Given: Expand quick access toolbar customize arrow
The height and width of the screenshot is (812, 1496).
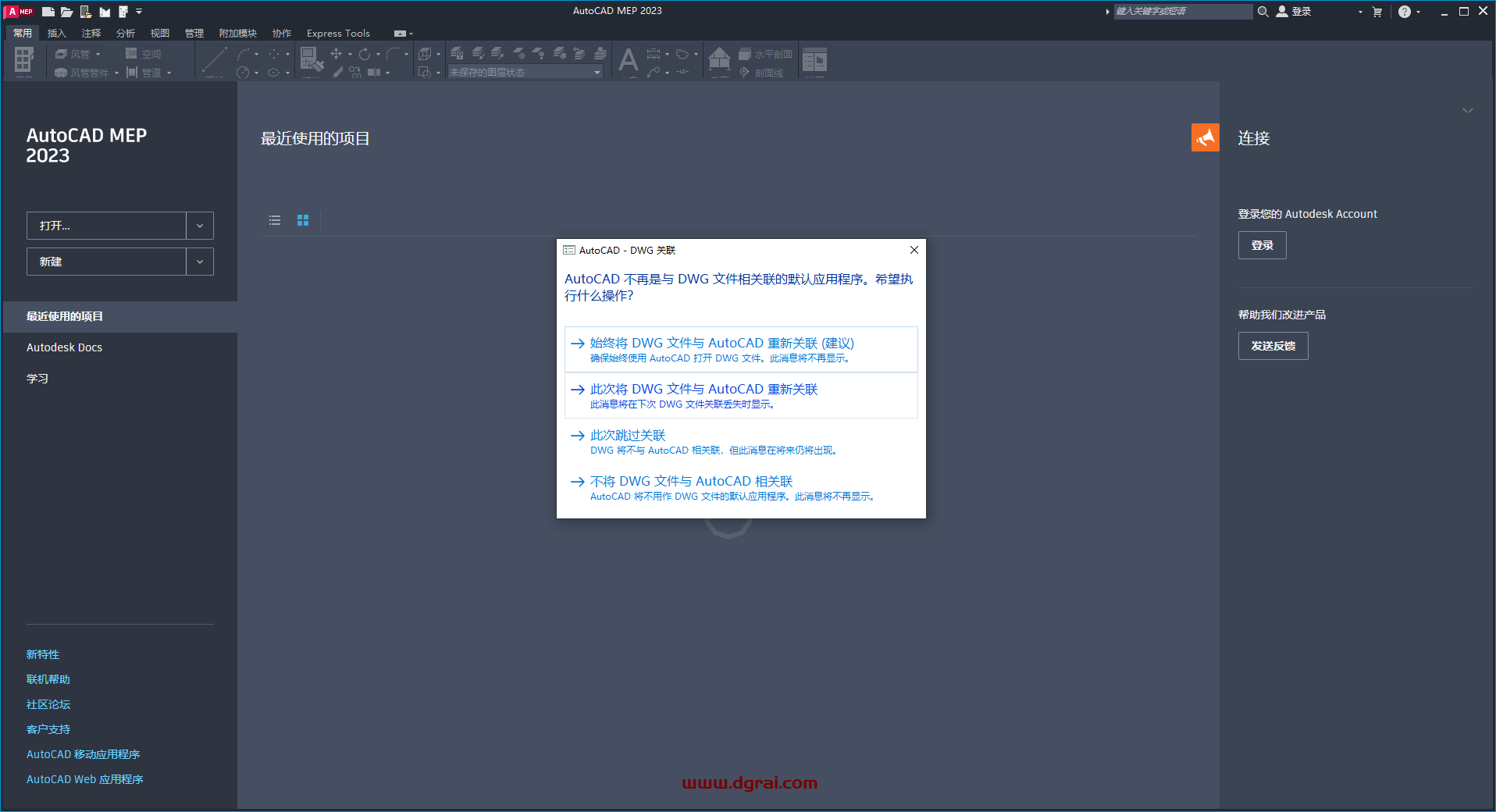Looking at the screenshot, I should 139,12.
